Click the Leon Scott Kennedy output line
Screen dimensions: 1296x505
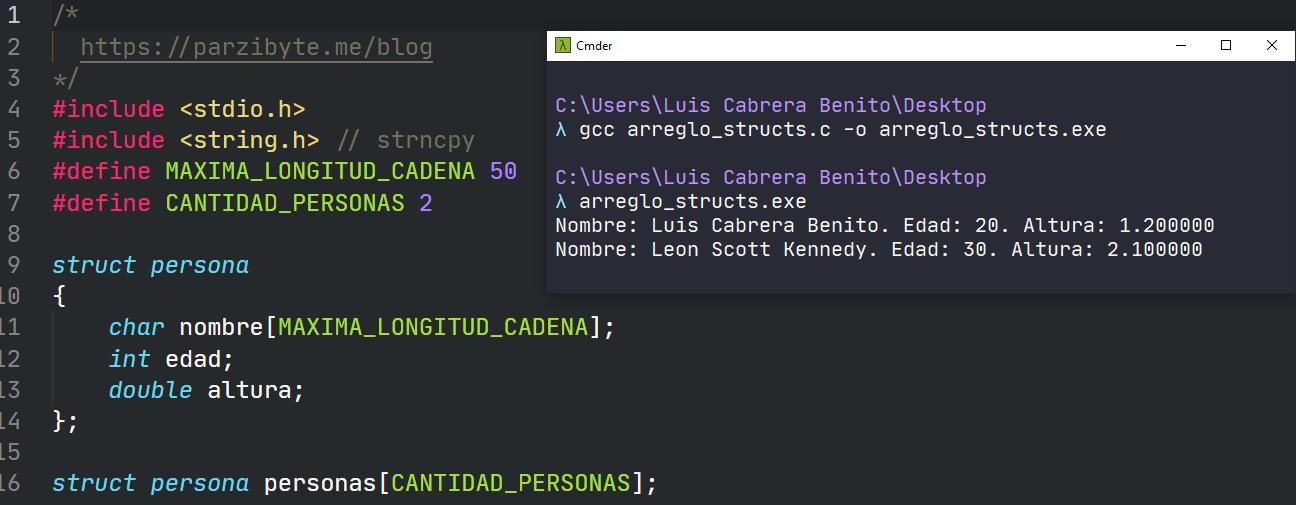tap(879, 250)
